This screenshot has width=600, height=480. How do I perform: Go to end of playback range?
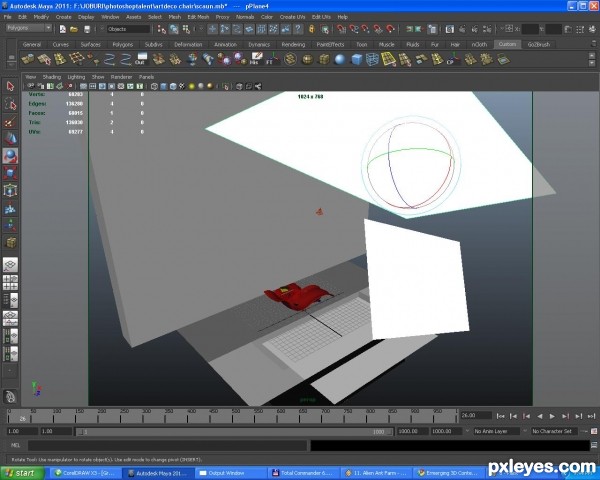[591, 416]
